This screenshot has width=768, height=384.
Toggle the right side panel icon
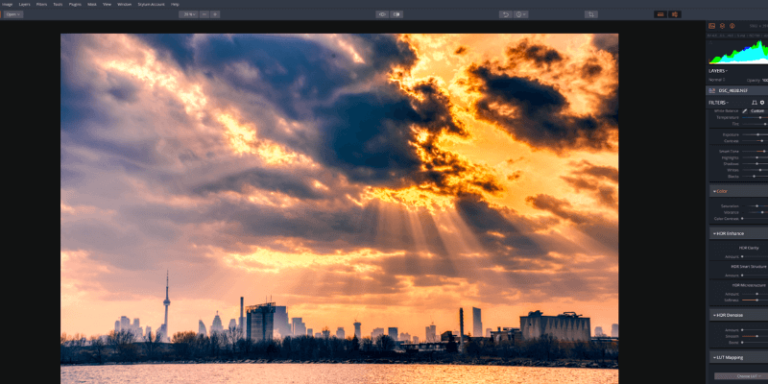[x=674, y=14]
